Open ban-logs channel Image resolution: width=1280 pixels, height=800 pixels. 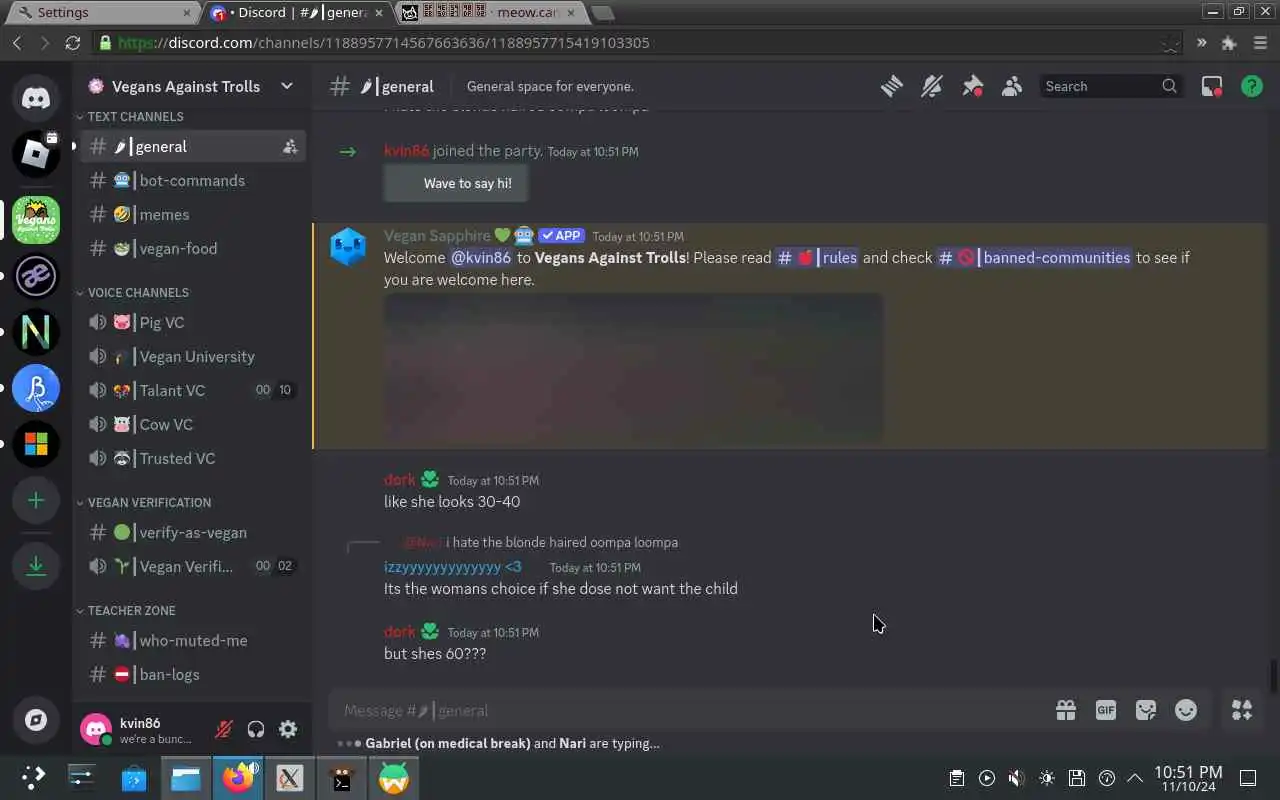[x=193, y=675]
